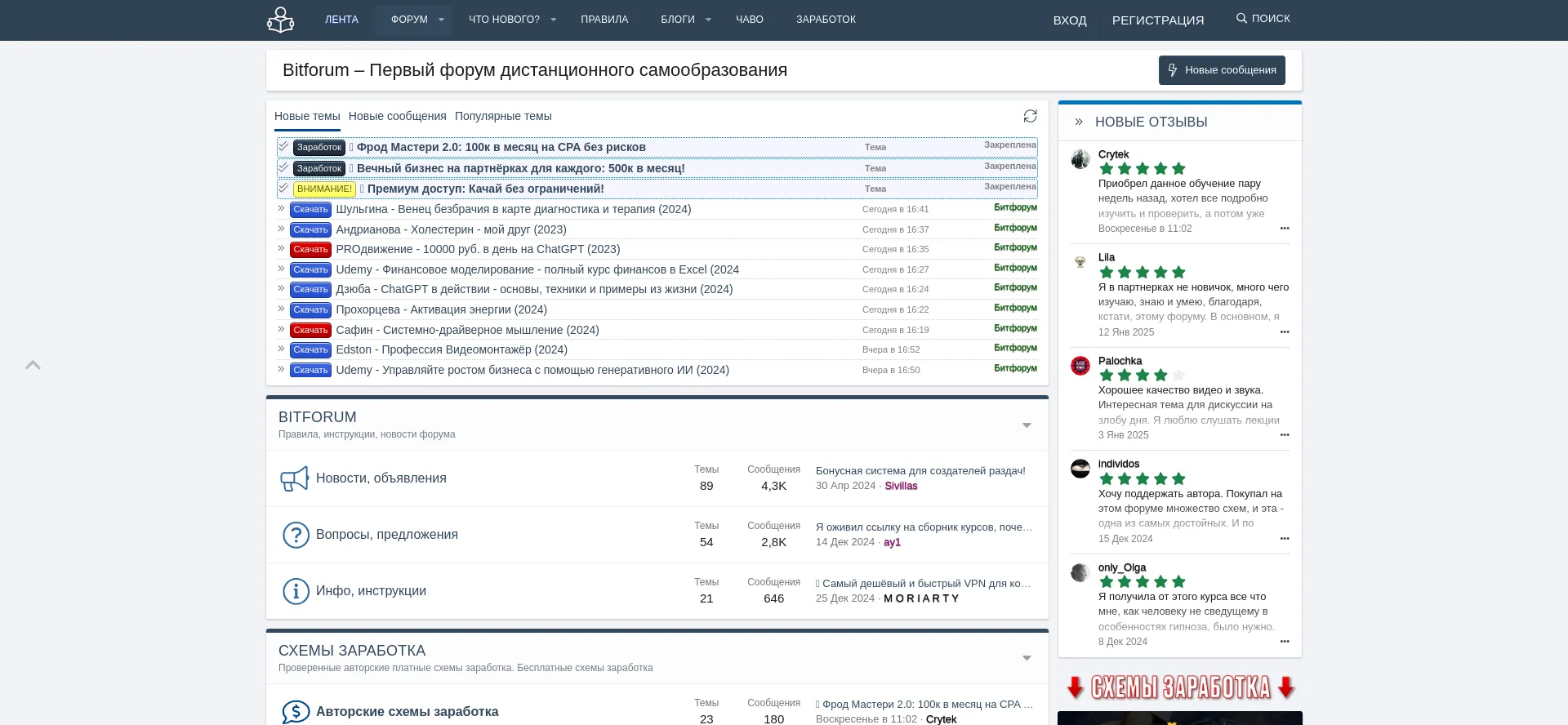Expand the ЧТО НОВОГО? dropdown arrow

[x=553, y=20]
